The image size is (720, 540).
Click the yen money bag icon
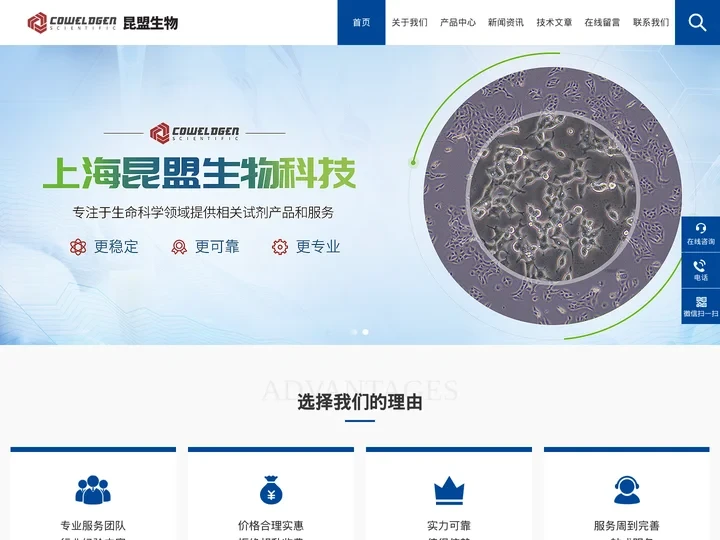271,489
